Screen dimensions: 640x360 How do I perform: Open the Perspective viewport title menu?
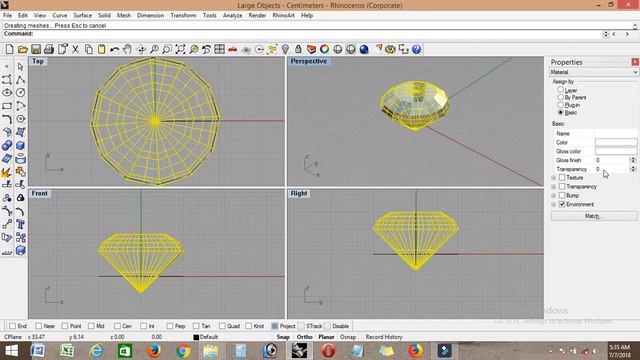309,61
